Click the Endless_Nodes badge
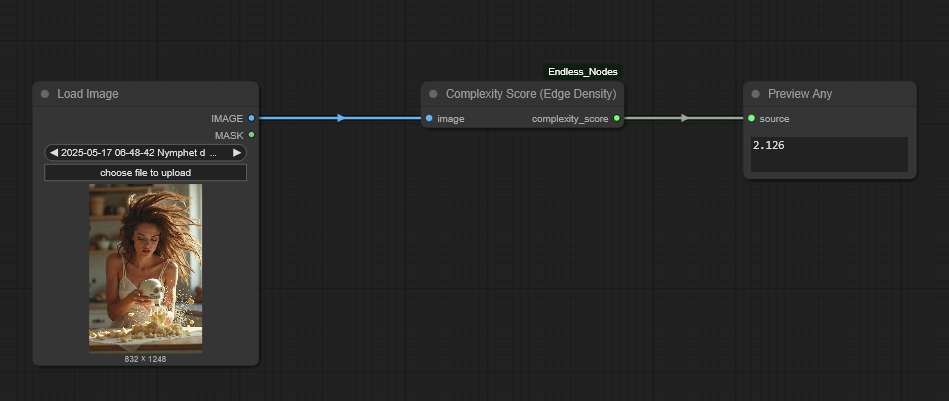The width and height of the screenshot is (949, 401). (583, 72)
